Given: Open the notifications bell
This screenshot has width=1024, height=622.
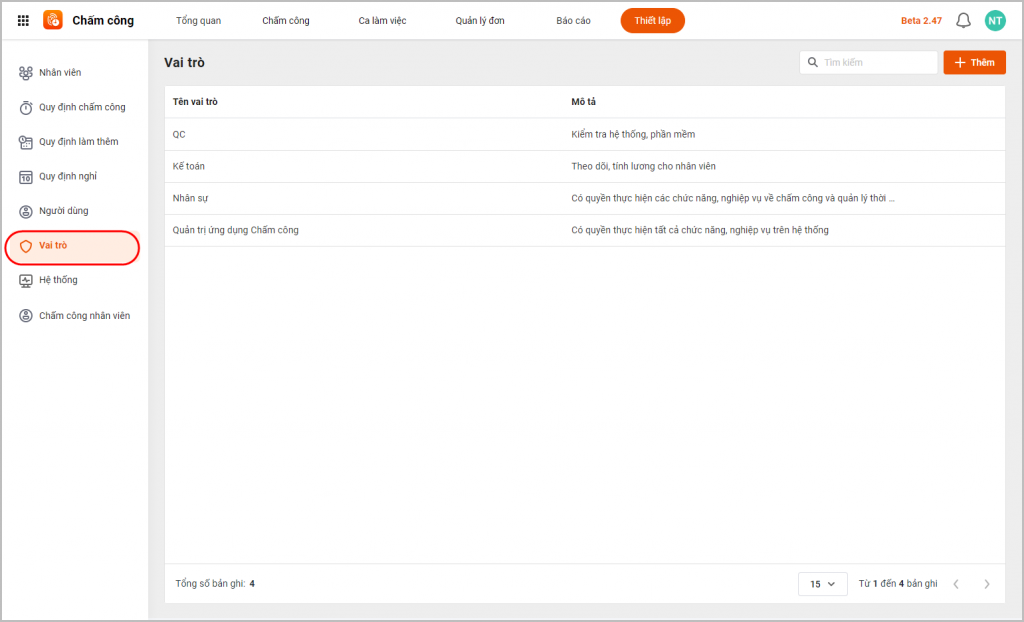Looking at the screenshot, I should (x=963, y=20).
